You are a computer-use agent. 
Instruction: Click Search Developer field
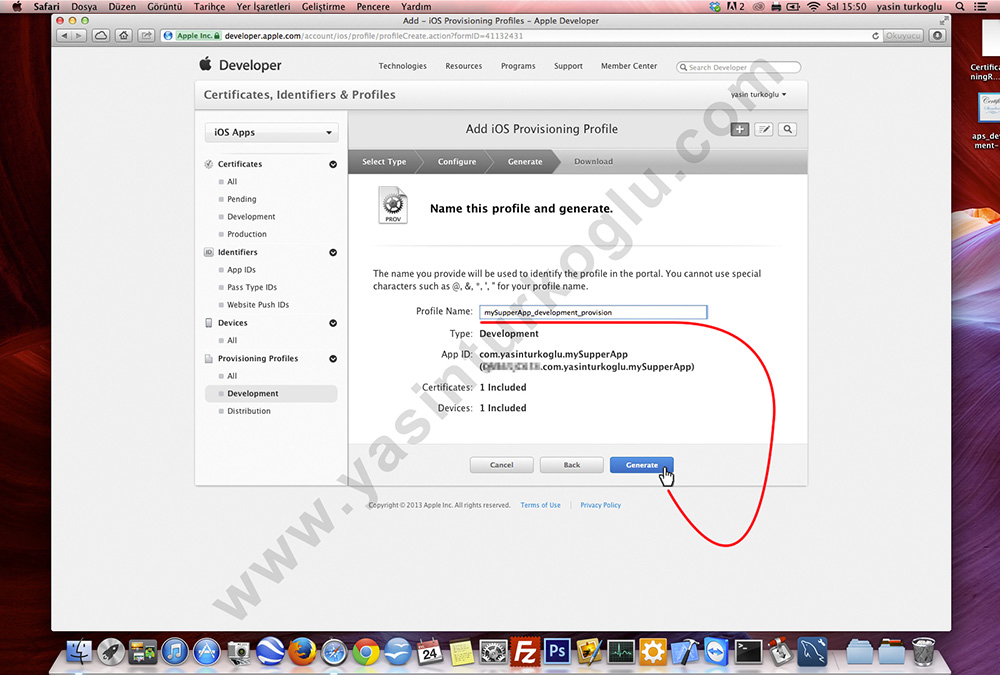739,67
